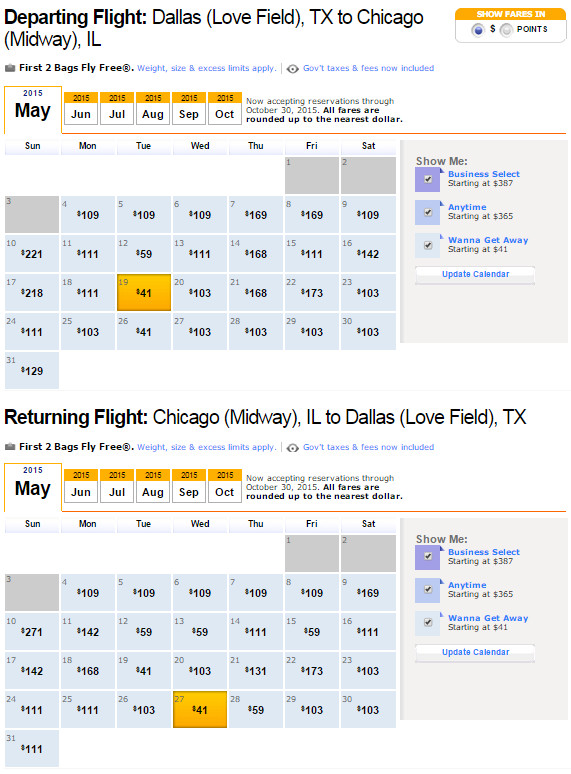Uncheck departing Business Select checkbox
The image size is (571, 774).
tap(428, 179)
